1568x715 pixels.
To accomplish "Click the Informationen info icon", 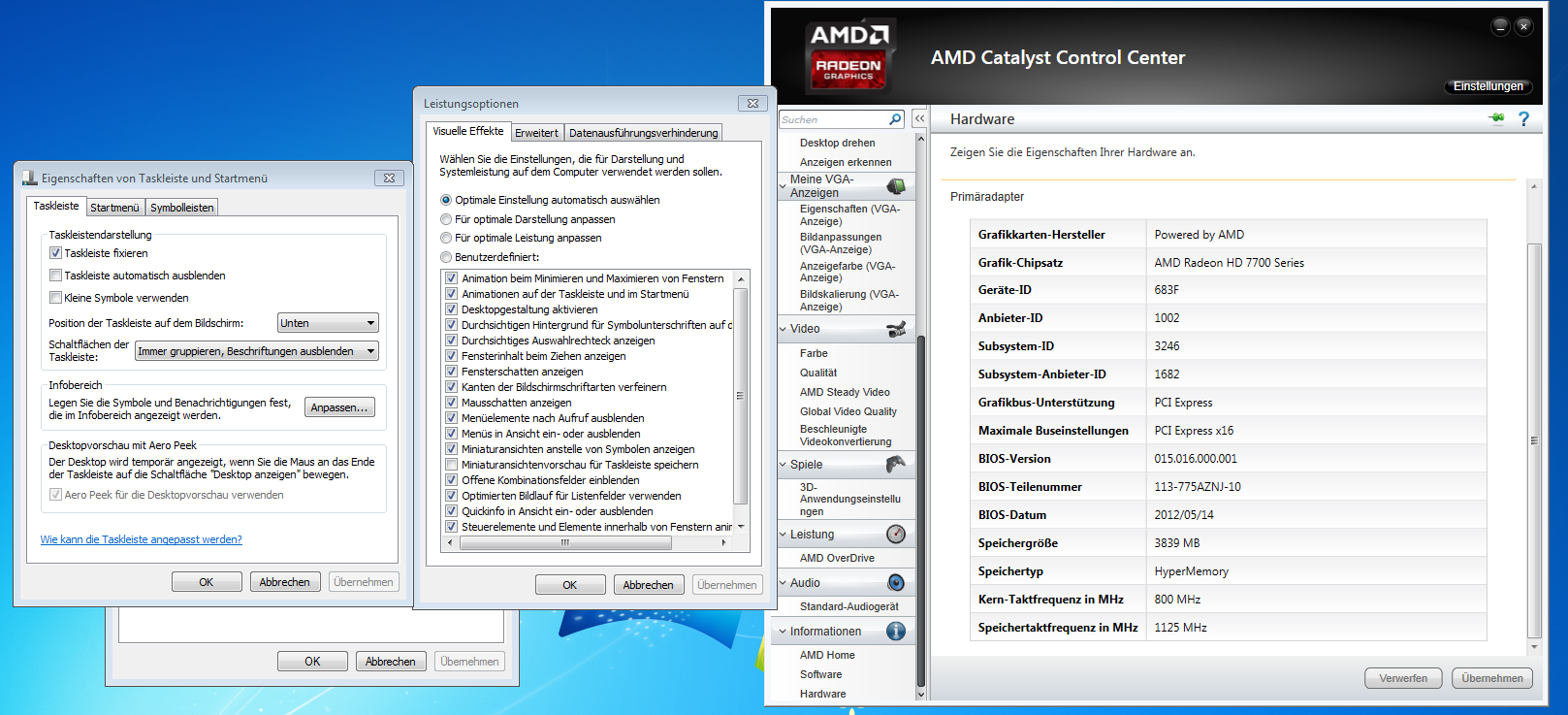I will coord(896,632).
